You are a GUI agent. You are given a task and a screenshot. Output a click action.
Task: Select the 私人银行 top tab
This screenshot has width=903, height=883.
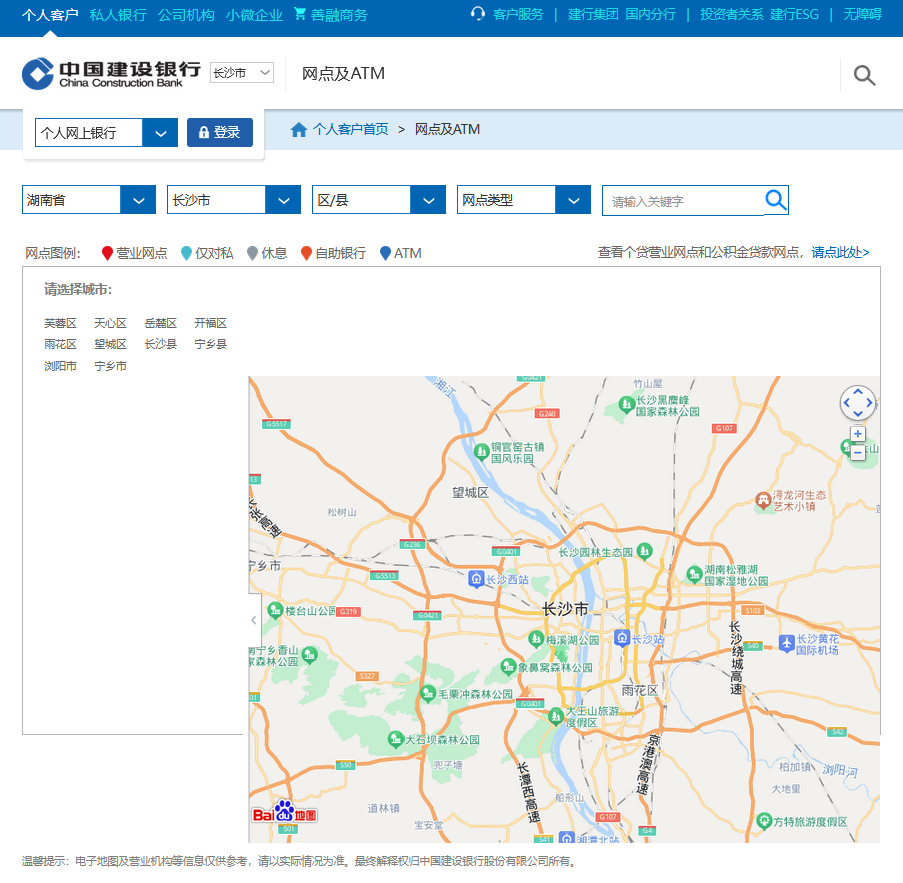[118, 14]
